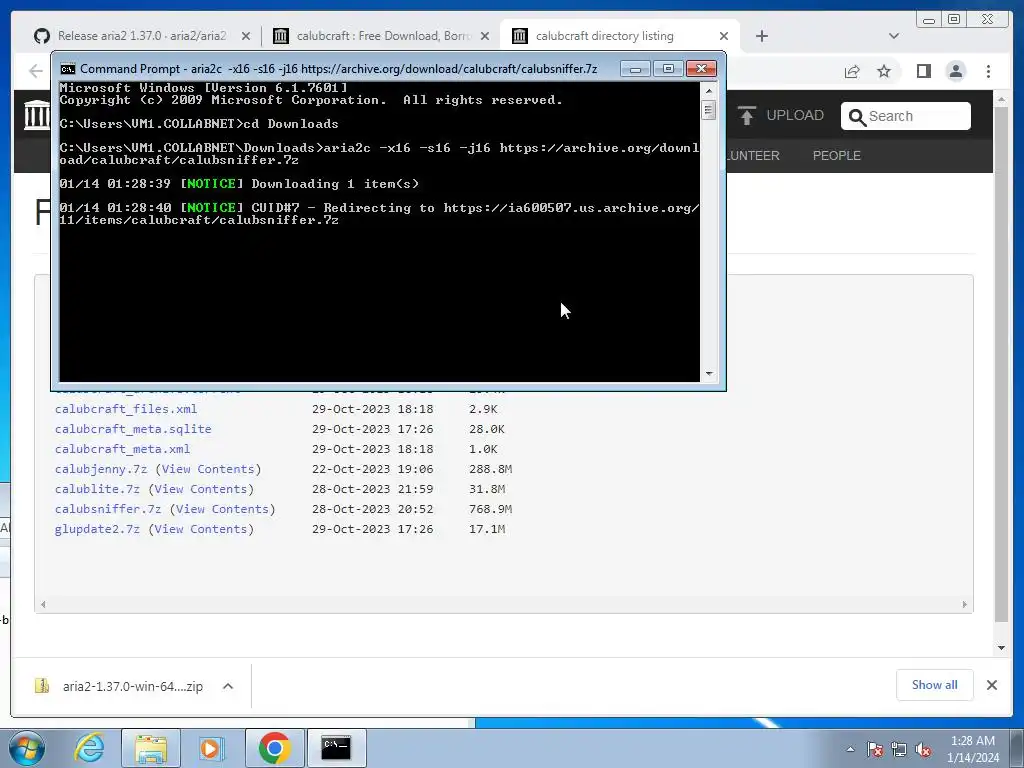The image size is (1024, 768).
Task: Click Show all downloads
Action: click(x=935, y=685)
